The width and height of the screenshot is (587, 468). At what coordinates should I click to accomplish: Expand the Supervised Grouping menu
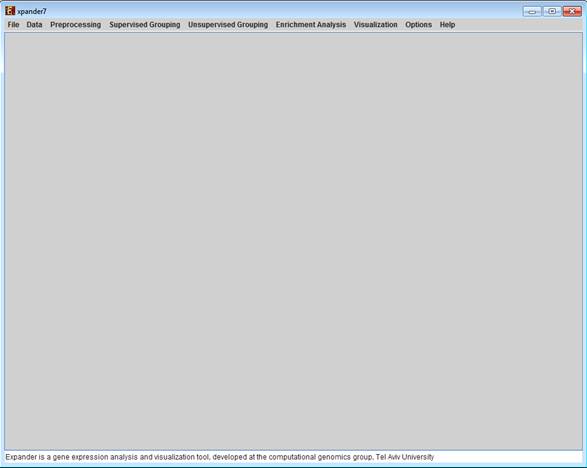pyautogui.click(x=145, y=25)
